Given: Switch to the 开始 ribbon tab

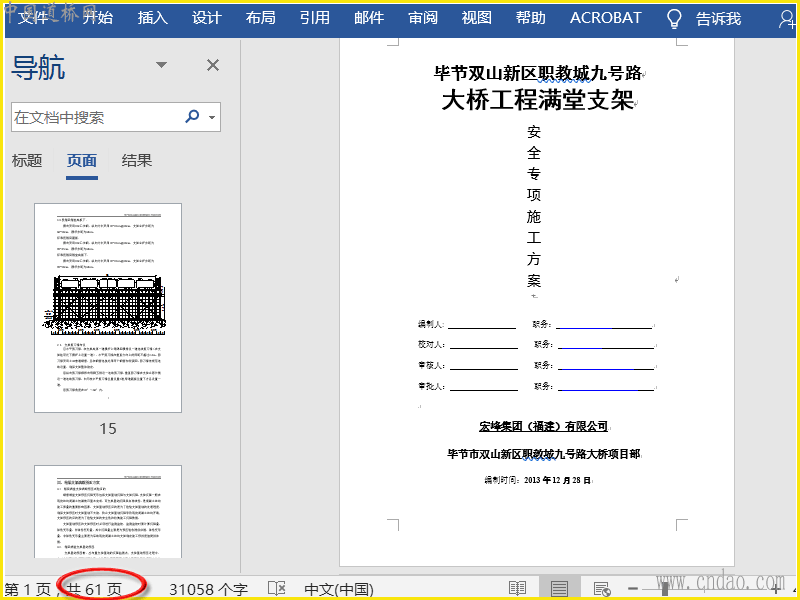Looking at the screenshot, I should [98, 18].
